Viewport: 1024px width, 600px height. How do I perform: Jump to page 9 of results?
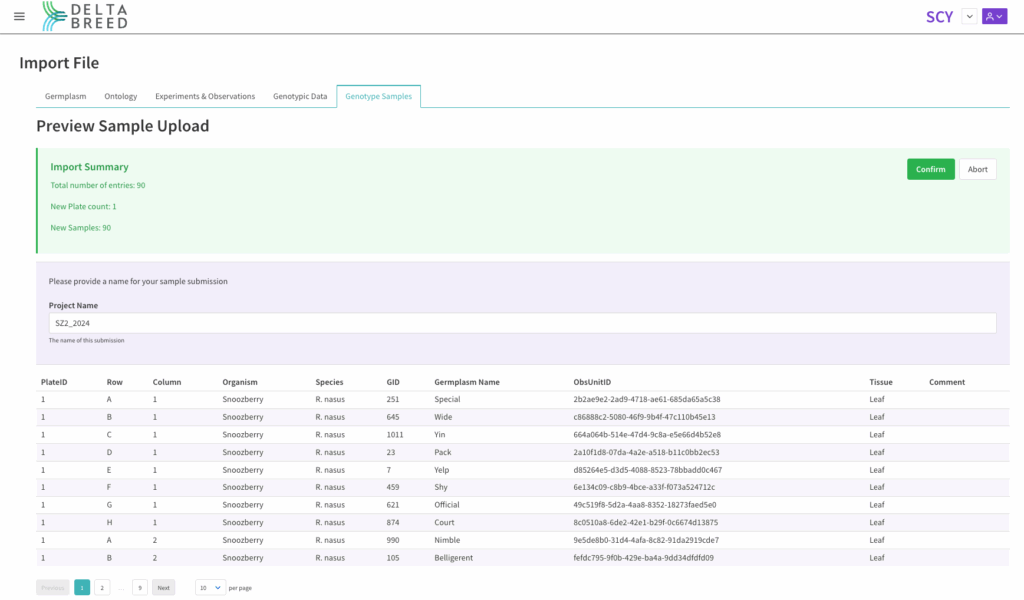(x=140, y=588)
